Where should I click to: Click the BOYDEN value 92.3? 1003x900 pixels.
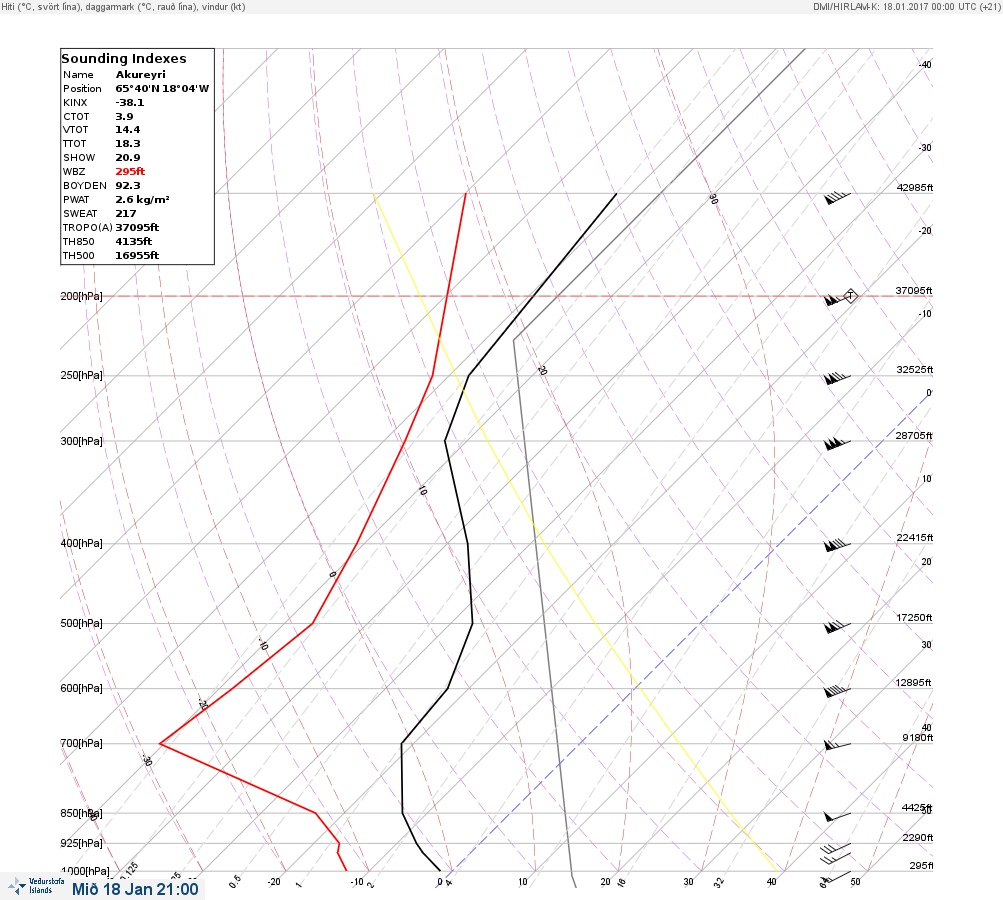pos(128,186)
